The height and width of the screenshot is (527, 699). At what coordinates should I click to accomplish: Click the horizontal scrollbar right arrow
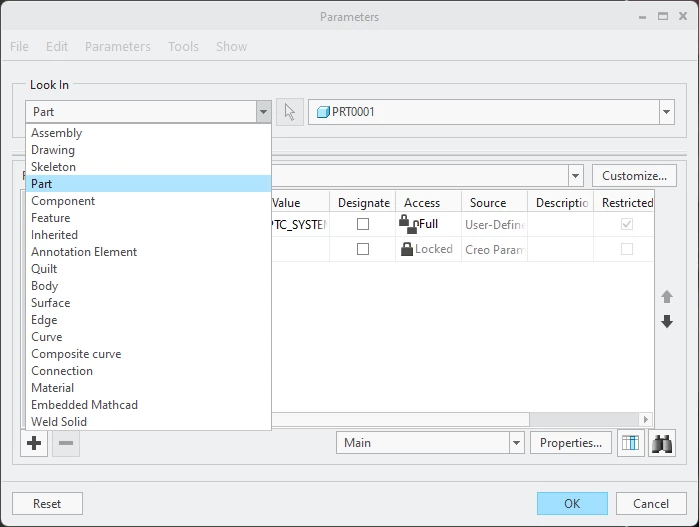point(646,419)
